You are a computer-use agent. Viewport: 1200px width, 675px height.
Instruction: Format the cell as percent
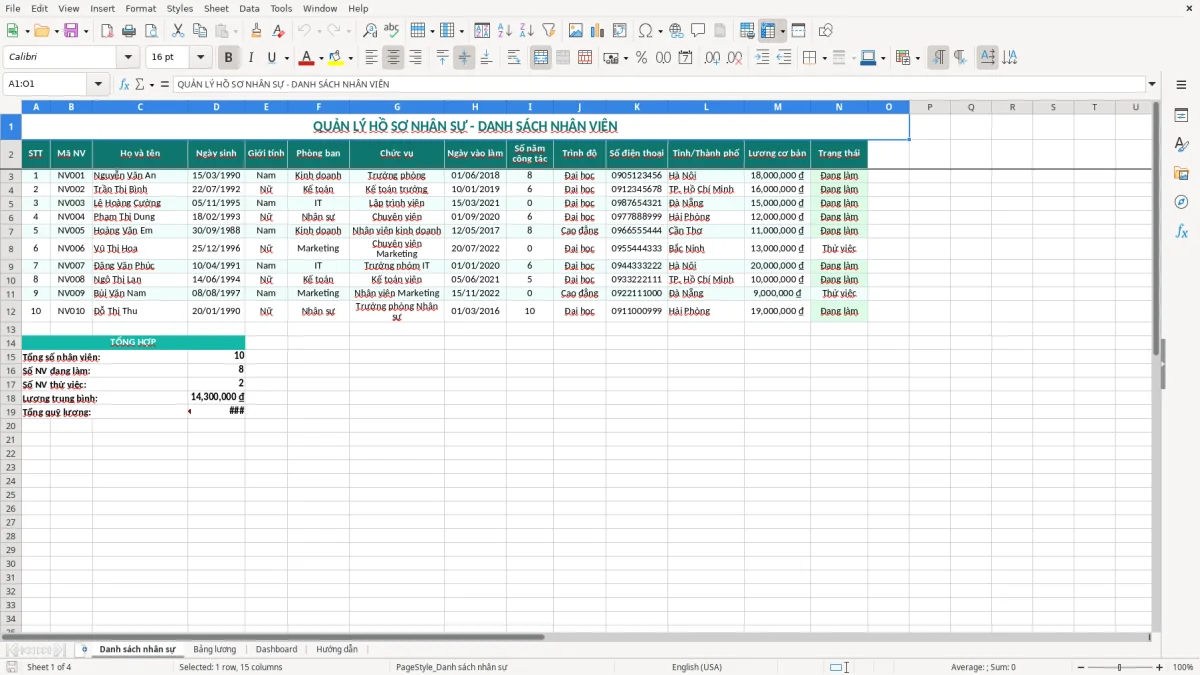[641, 58]
